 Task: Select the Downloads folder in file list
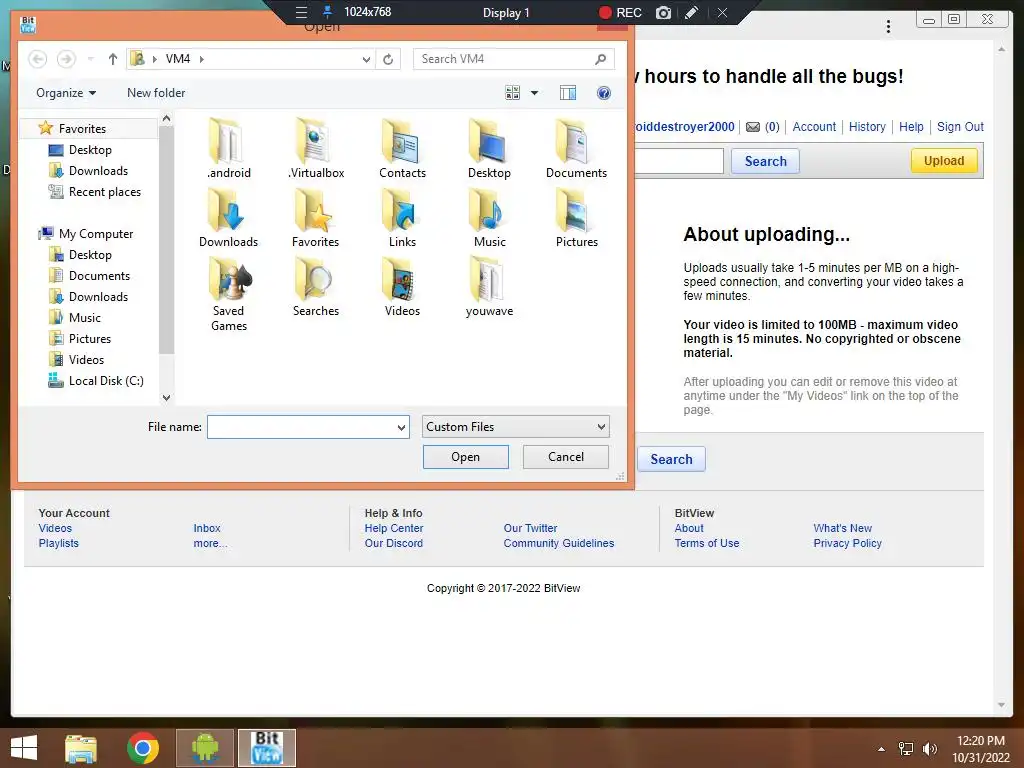(x=229, y=218)
